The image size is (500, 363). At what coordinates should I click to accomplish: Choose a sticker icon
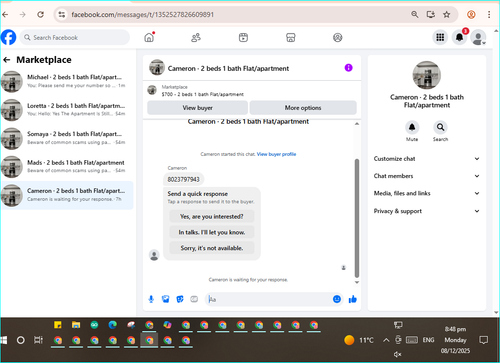pyautogui.click(x=180, y=299)
